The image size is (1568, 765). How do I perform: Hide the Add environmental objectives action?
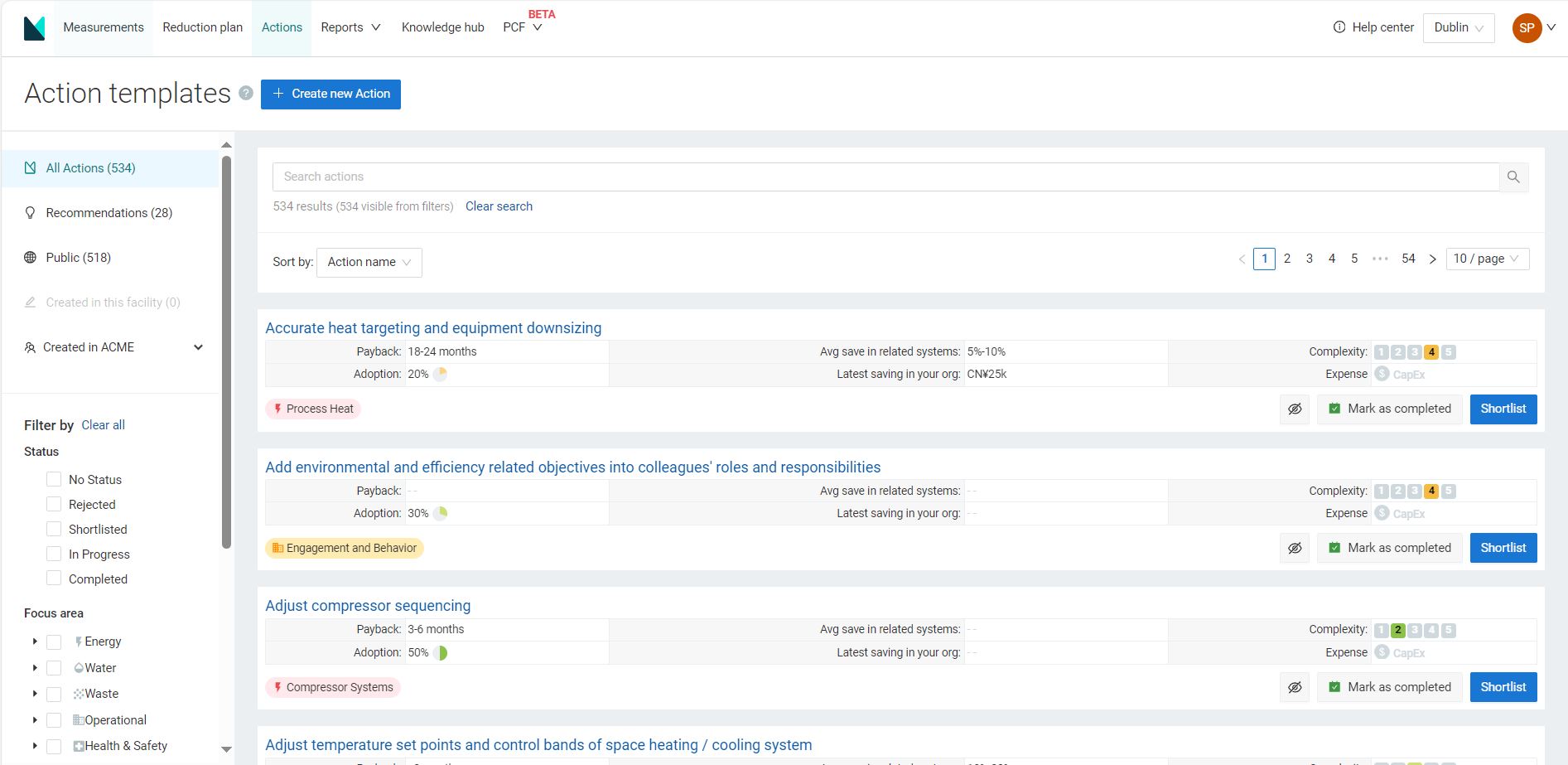1295,548
